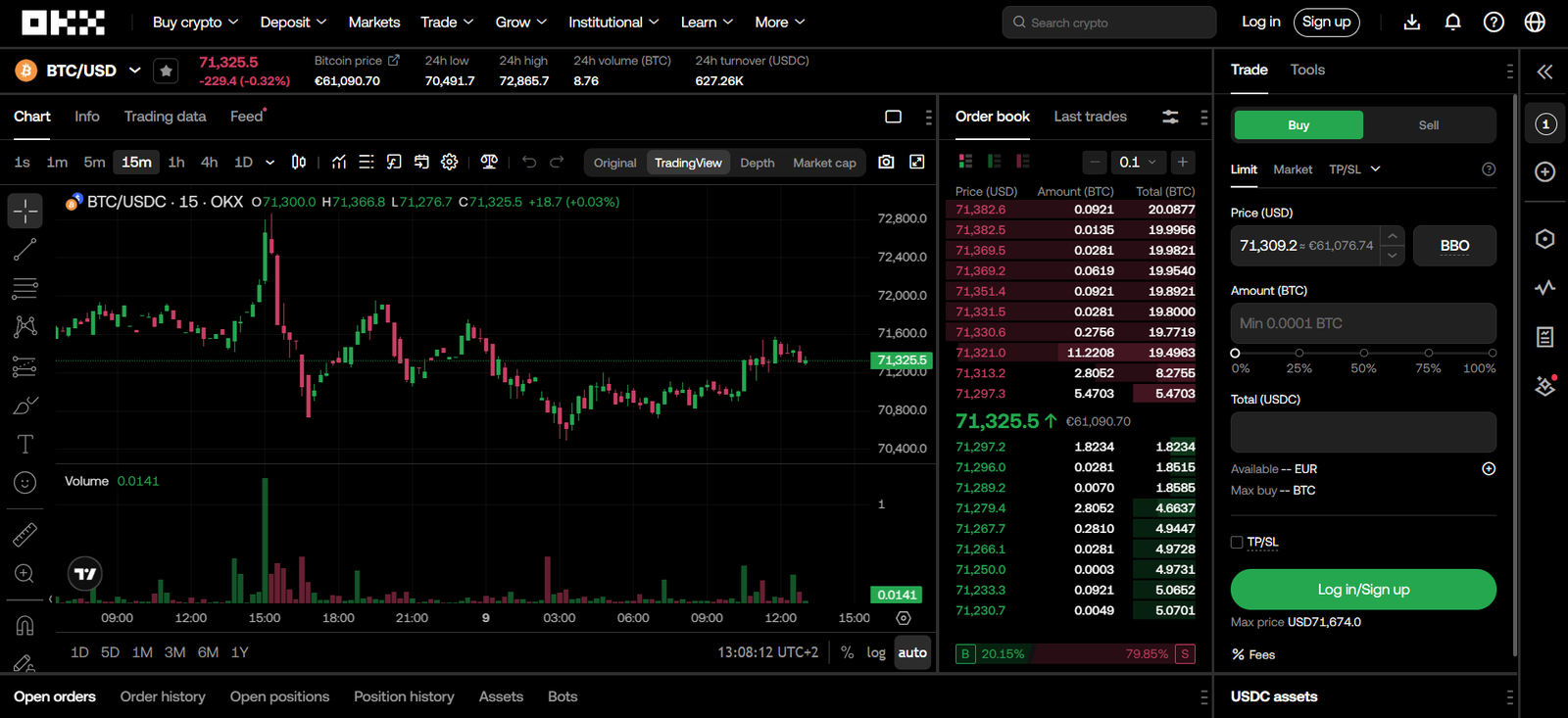The image size is (1568, 718).
Task: Tick the TP/SL checkbox
Action: coord(1237,542)
